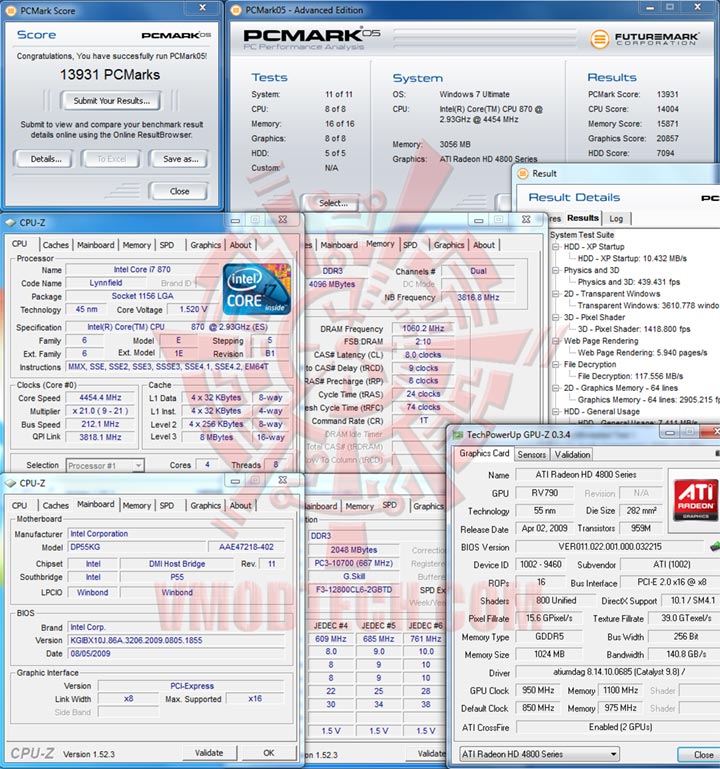This screenshot has width=720, height=769.
Task: Open SPD tab in the CPU-Z motherboard window
Action: click(x=167, y=506)
